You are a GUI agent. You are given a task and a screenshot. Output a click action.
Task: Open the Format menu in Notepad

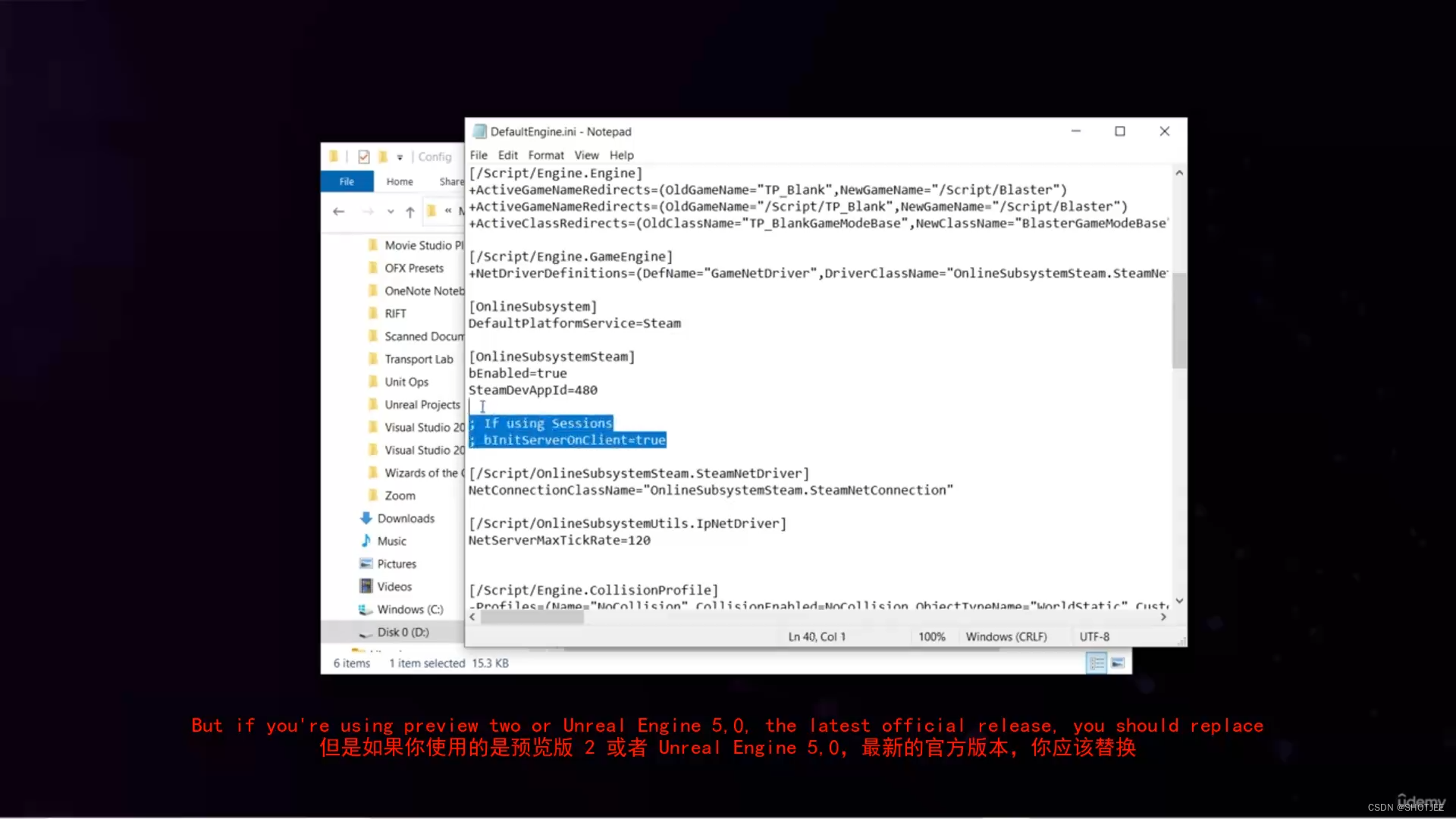pos(545,155)
